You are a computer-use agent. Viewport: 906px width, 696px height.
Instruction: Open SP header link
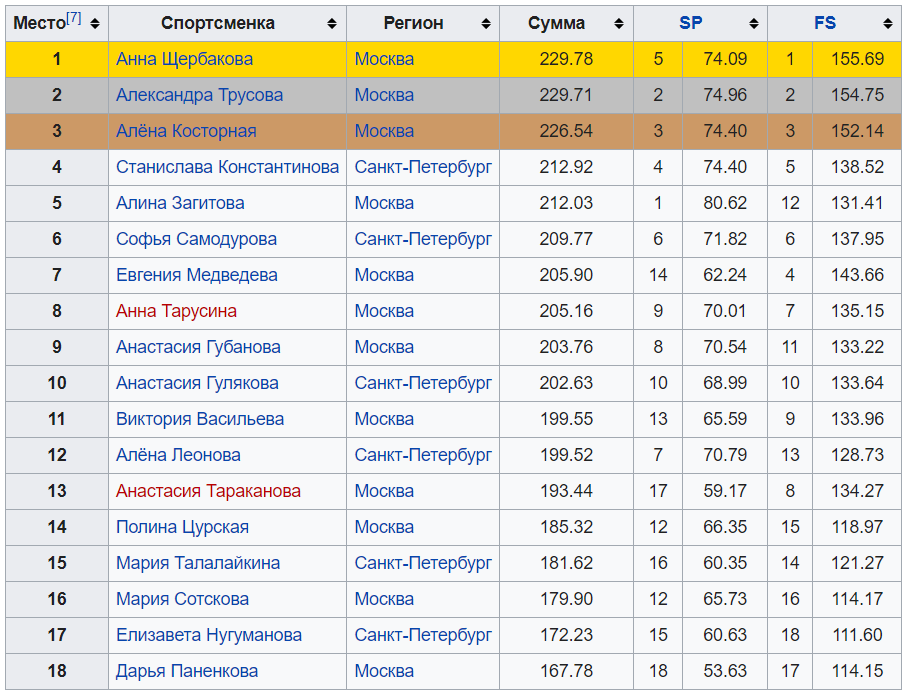690,23
